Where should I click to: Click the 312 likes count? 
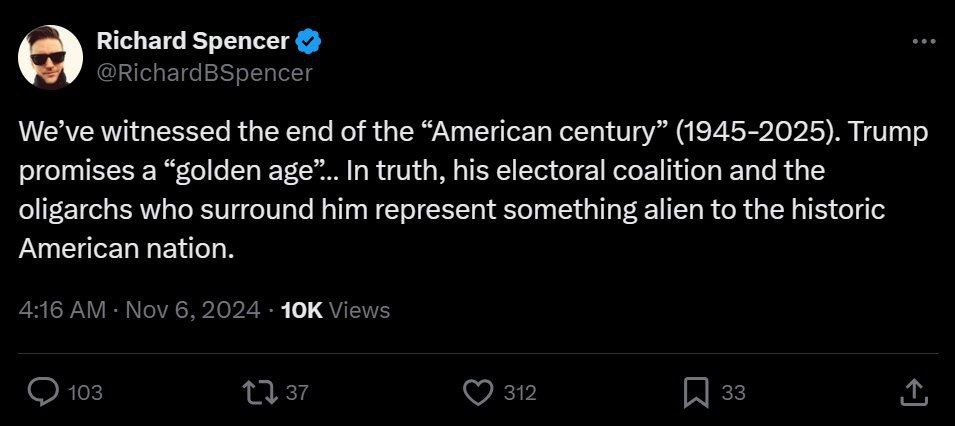[x=519, y=393]
